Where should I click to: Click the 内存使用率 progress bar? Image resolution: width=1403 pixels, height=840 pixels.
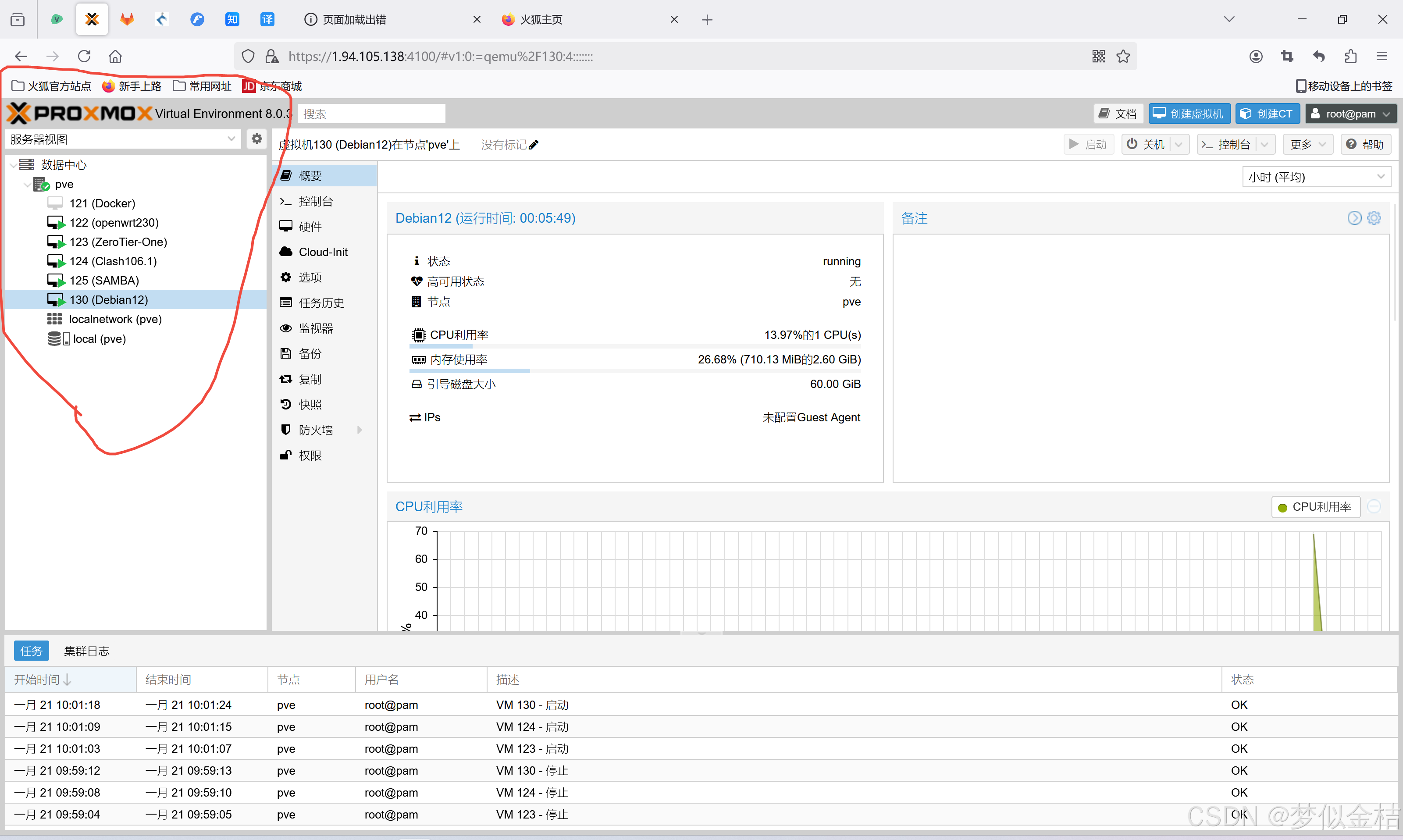click(x=634, y=371)
